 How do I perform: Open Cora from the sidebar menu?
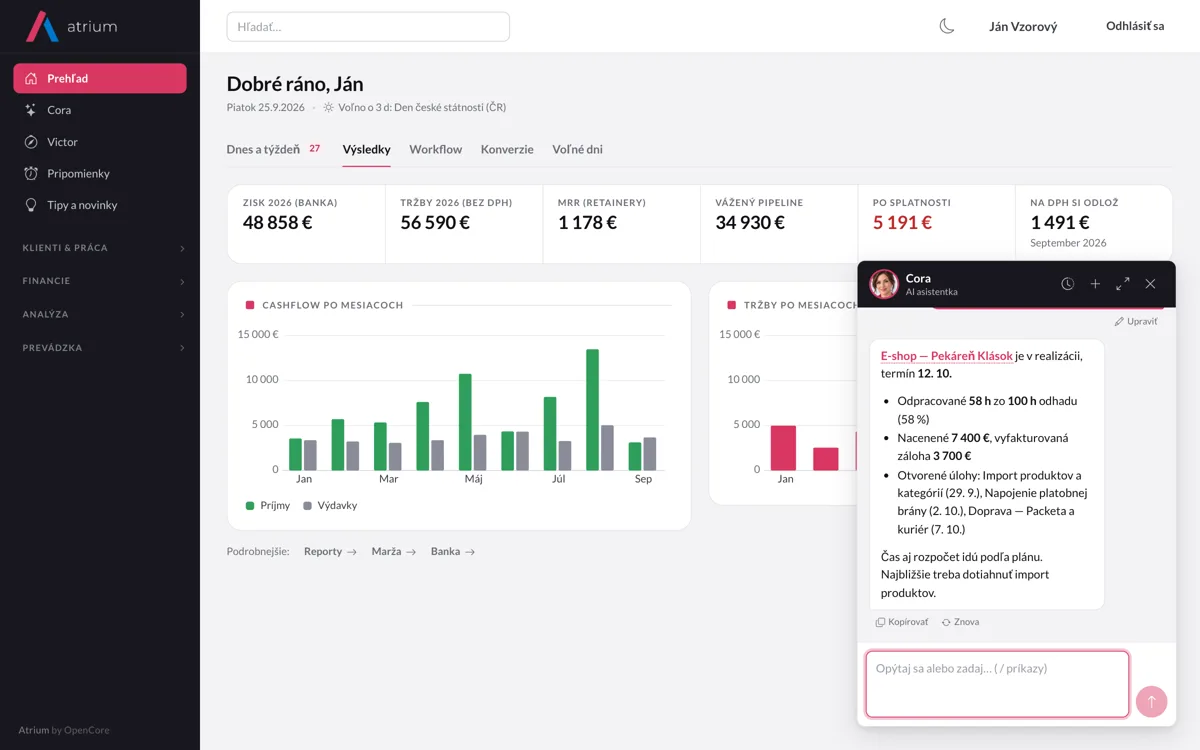[x=100, y=110]
